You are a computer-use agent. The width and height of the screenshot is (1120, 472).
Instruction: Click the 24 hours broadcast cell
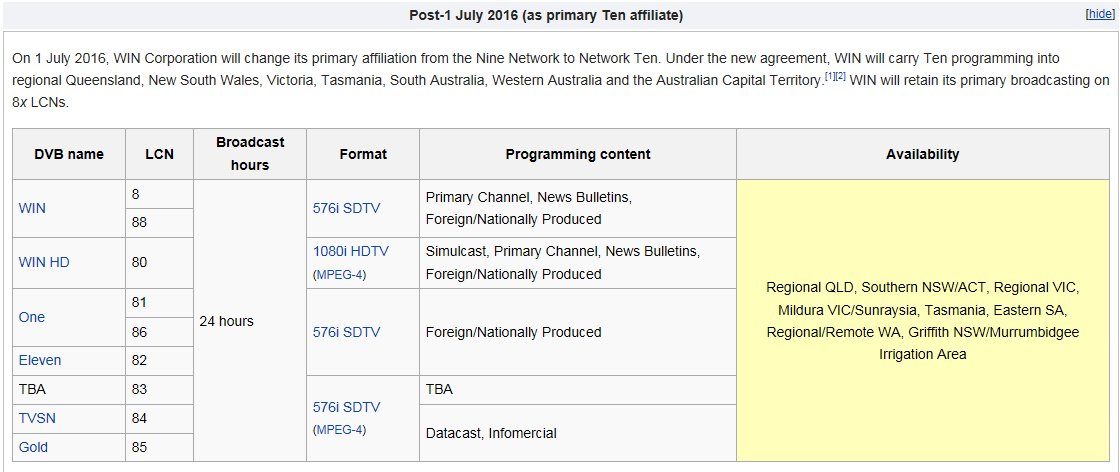227,321
